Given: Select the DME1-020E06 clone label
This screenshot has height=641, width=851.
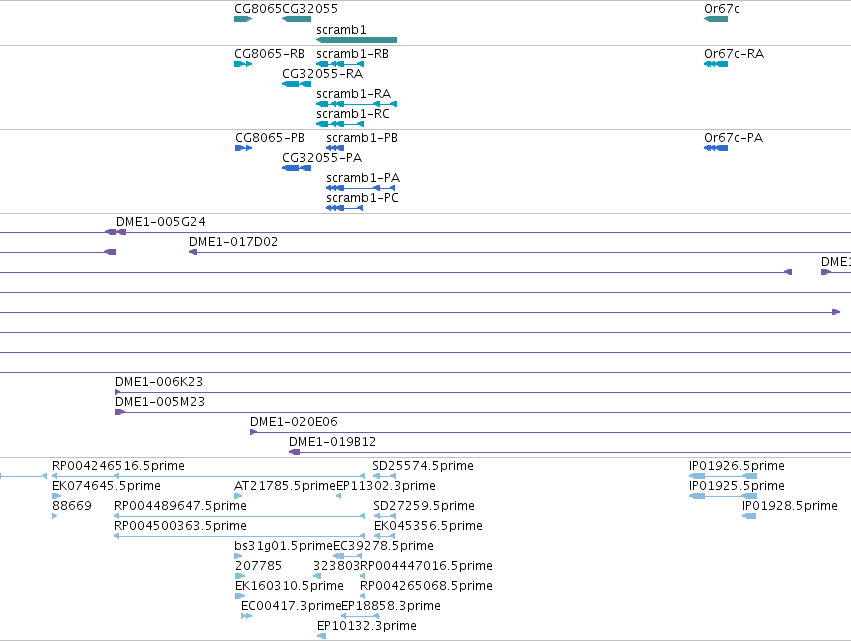Looking at the screenshot, I should coord(294,422).
